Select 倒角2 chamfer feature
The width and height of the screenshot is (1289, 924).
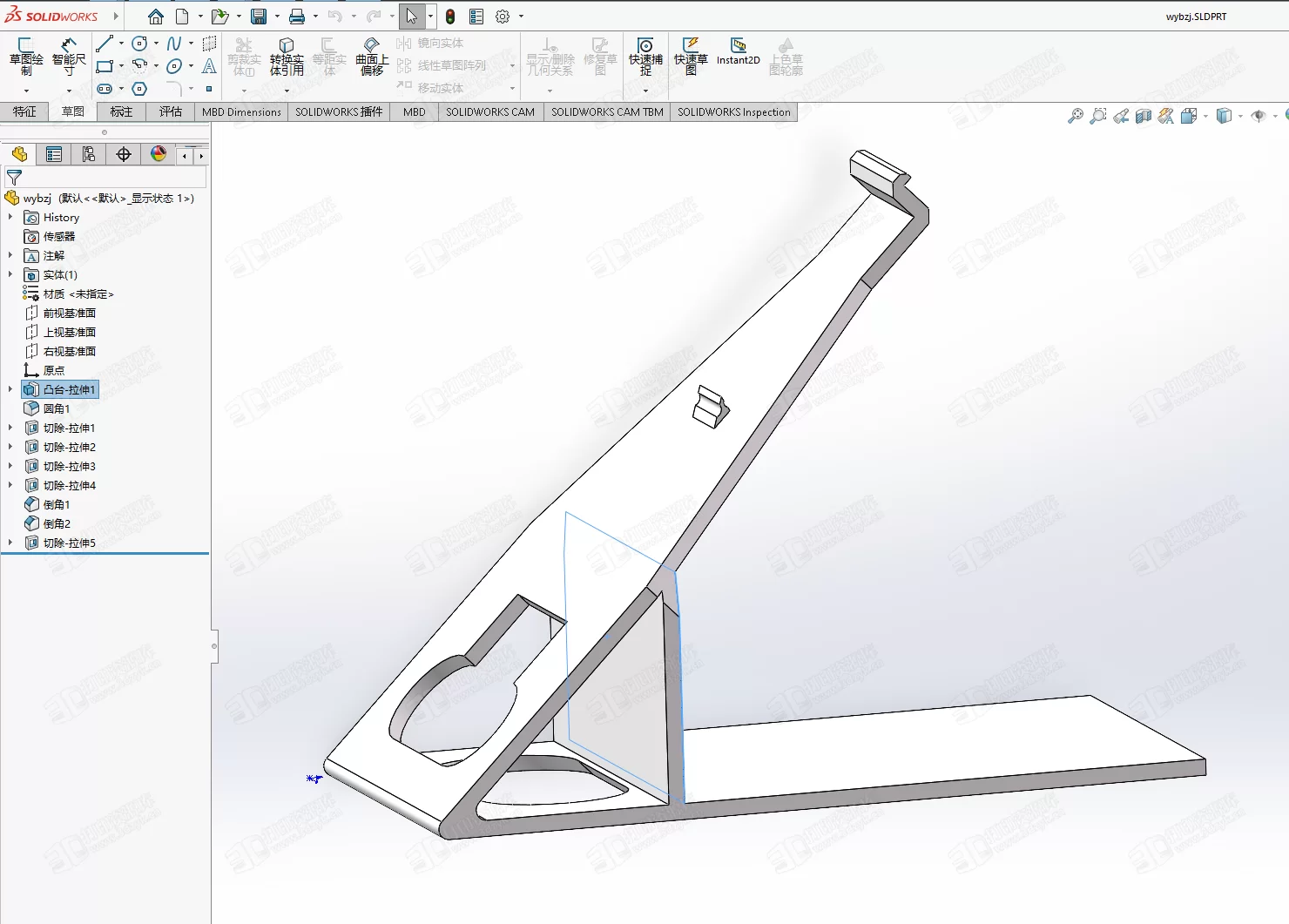(x=47, y=523)
